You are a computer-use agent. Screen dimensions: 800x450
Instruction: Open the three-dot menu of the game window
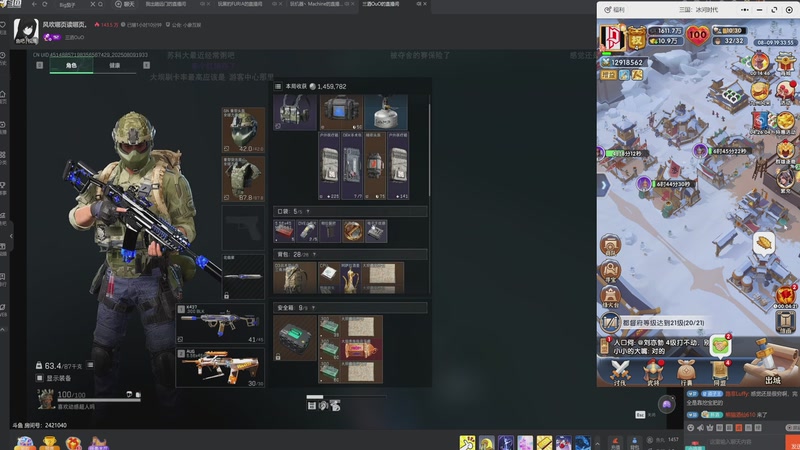click(x=745, y=10)
